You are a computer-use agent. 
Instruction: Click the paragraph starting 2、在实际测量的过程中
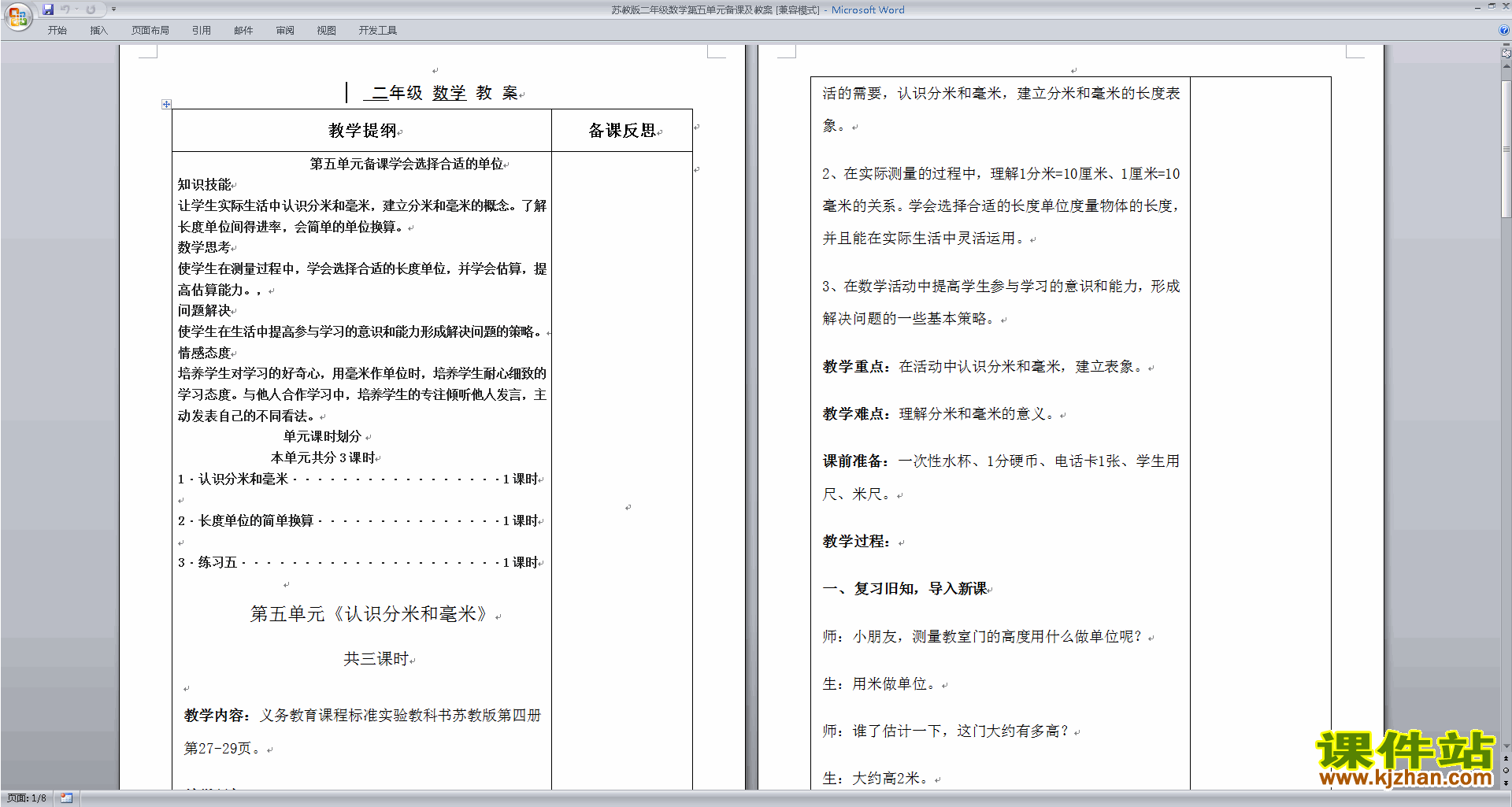pyautogui.click(x=1001, y=205)
